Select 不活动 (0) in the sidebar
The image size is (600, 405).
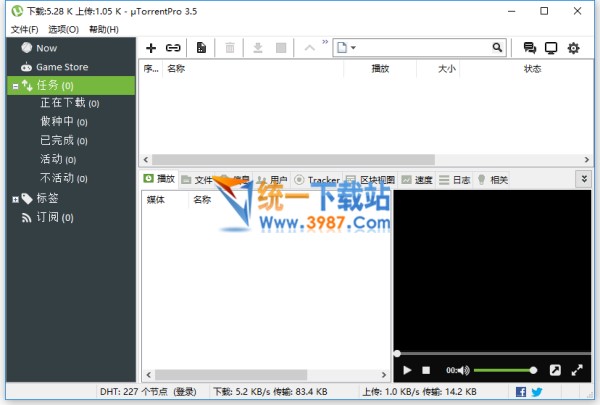click(x=64, y=178)
